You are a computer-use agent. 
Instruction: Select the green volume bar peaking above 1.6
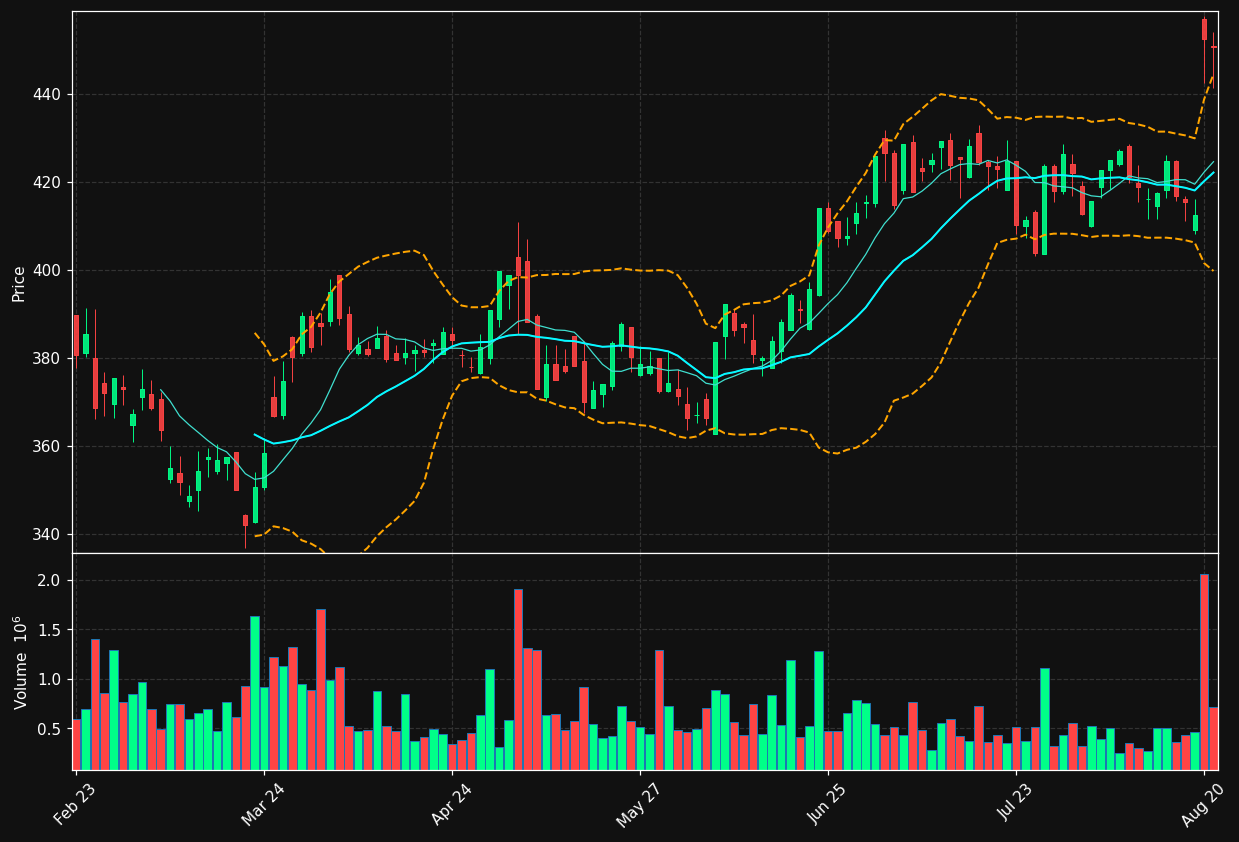pos(255,693)
